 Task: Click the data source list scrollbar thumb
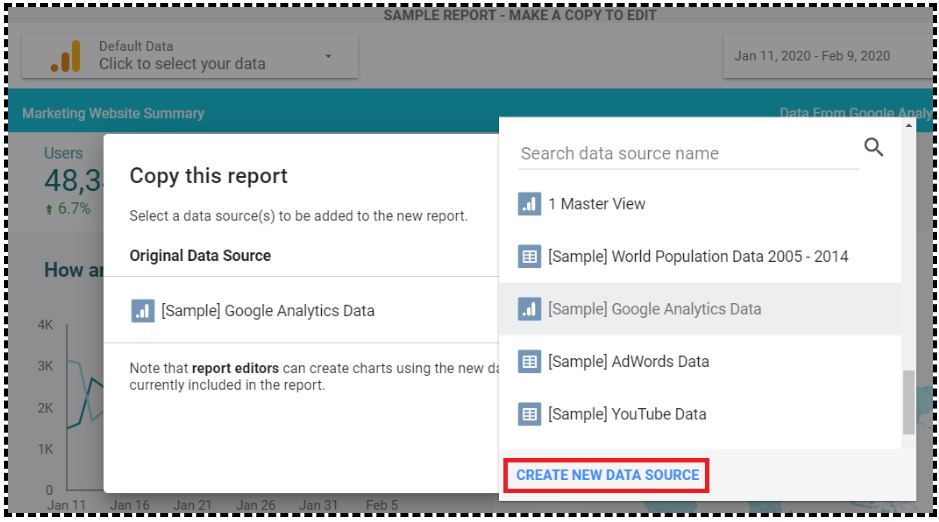tap(908, 402)
